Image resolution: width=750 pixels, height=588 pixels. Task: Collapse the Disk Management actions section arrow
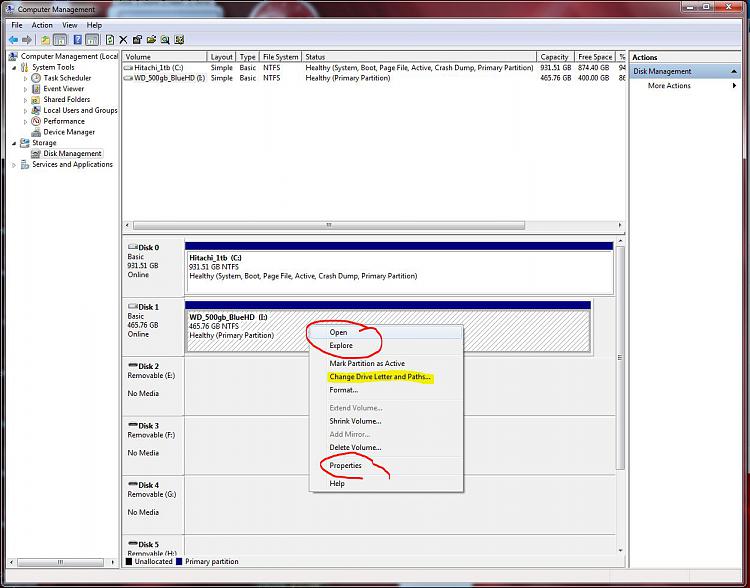734,71
